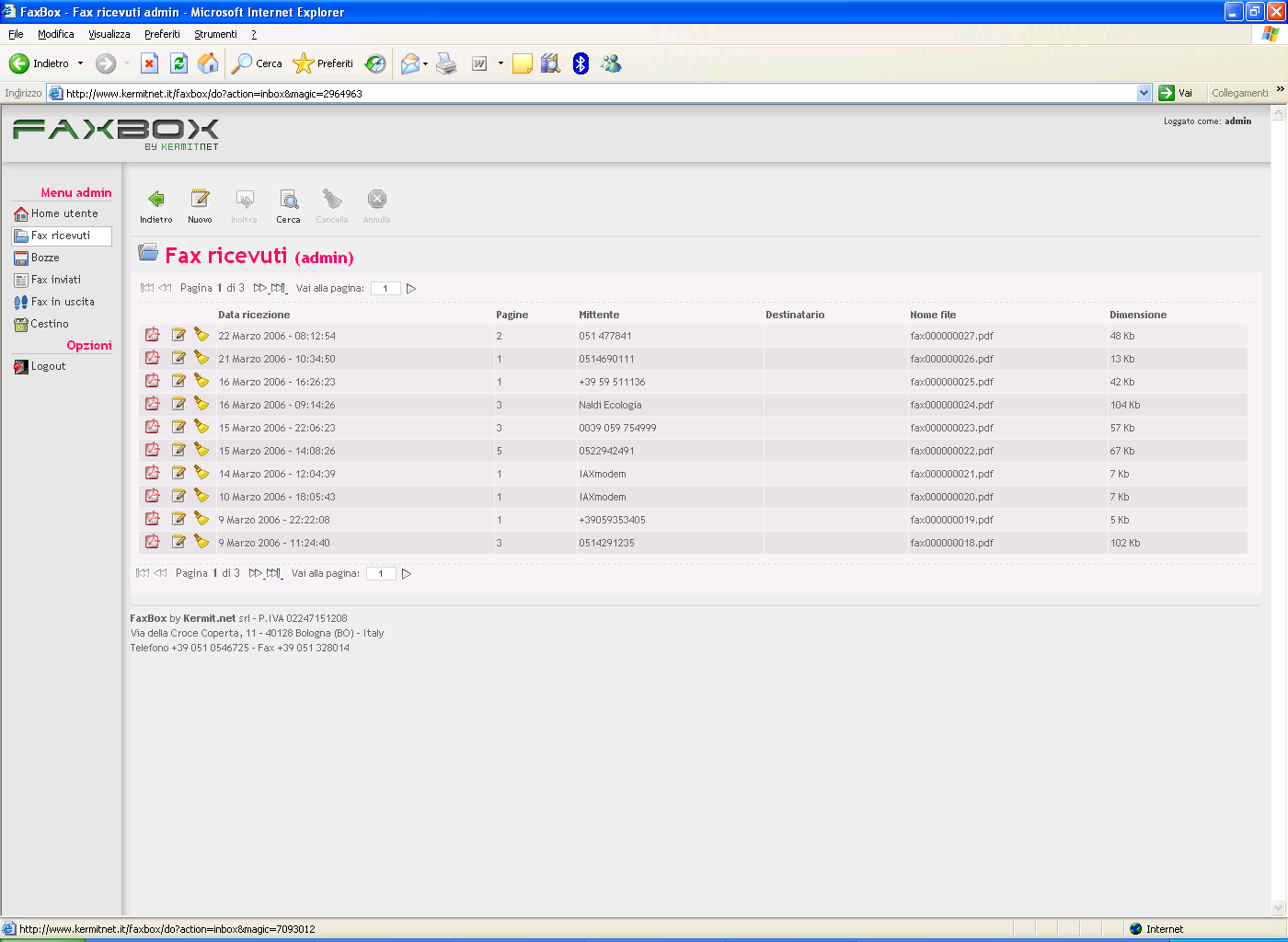The image size is (1288, 942).
Task: Open the Preferiti menu
Action: [x=162, y=34]
